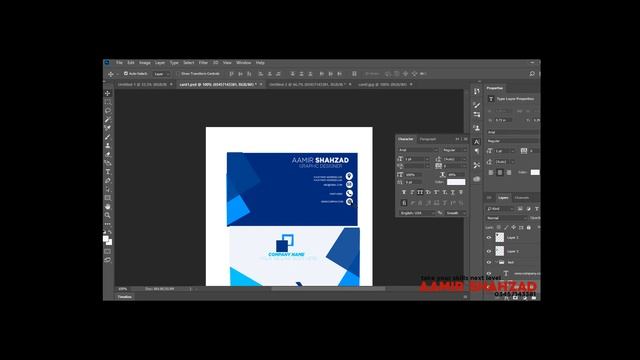640x360 pixels.
Task: Click the horizontal canvas scrollbar
Action: tap(329, 289)
